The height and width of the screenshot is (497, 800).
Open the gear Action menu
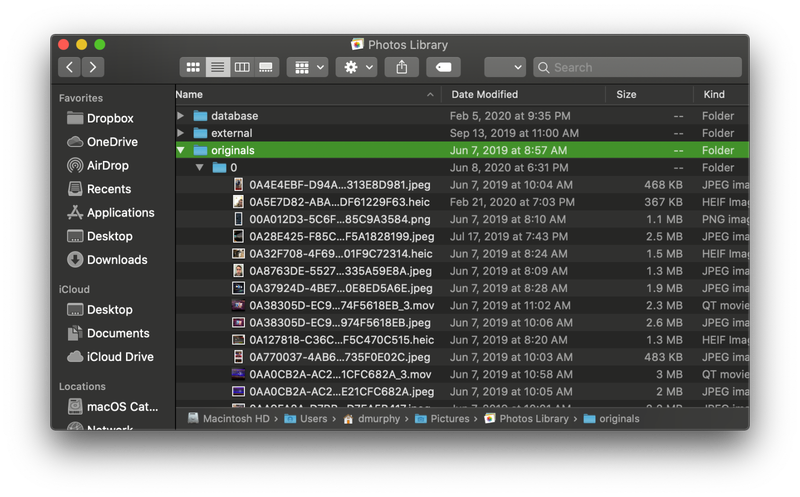coord(355,67)
